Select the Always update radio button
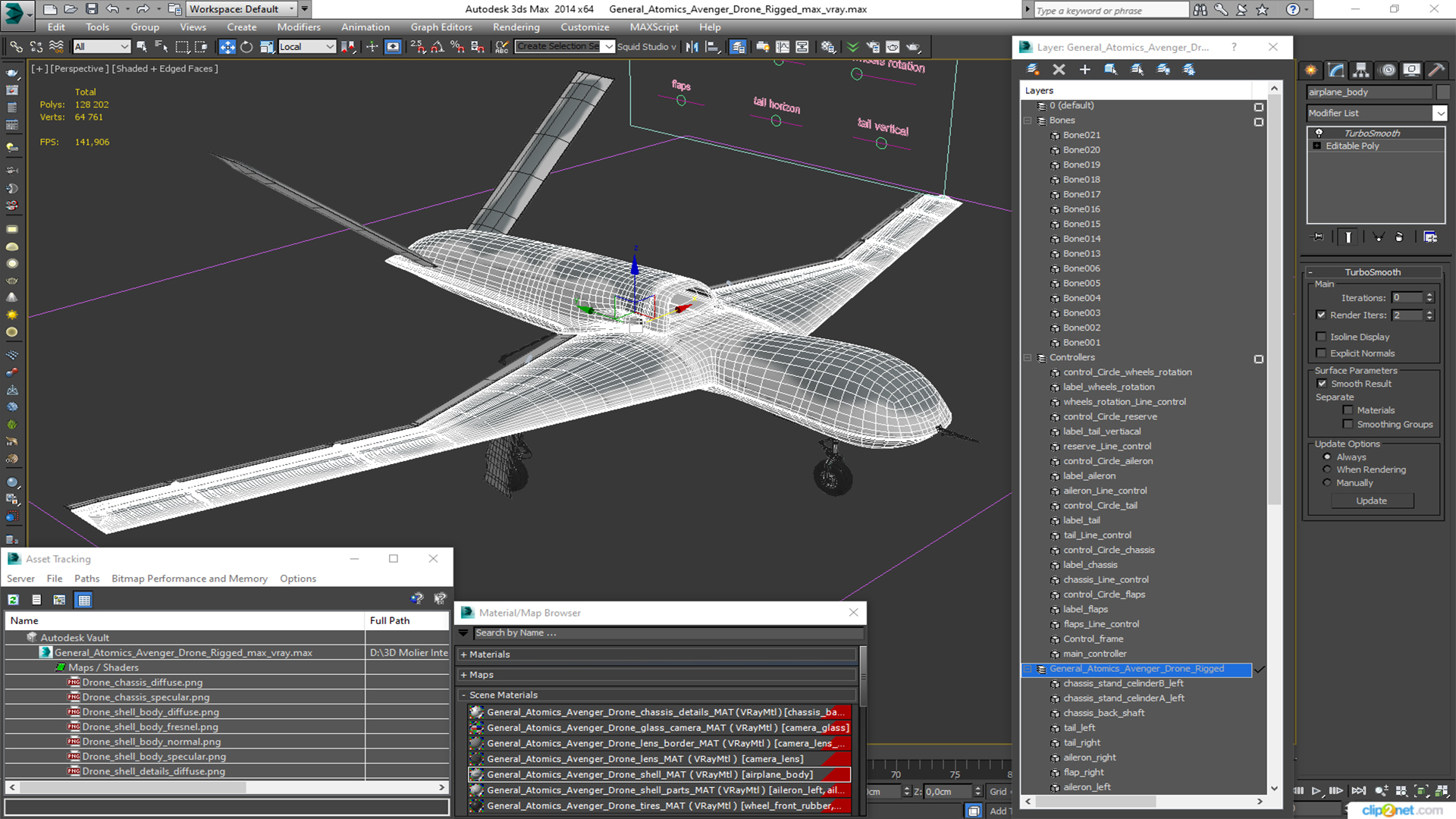 click(1327, 457)
